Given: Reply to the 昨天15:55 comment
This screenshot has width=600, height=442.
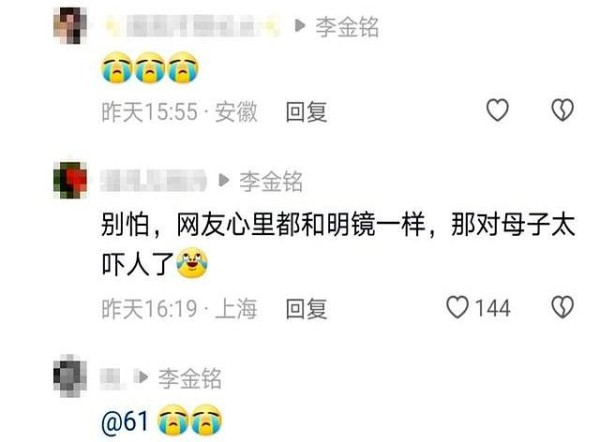Looking at the screenshot, I should click(306, 112).
